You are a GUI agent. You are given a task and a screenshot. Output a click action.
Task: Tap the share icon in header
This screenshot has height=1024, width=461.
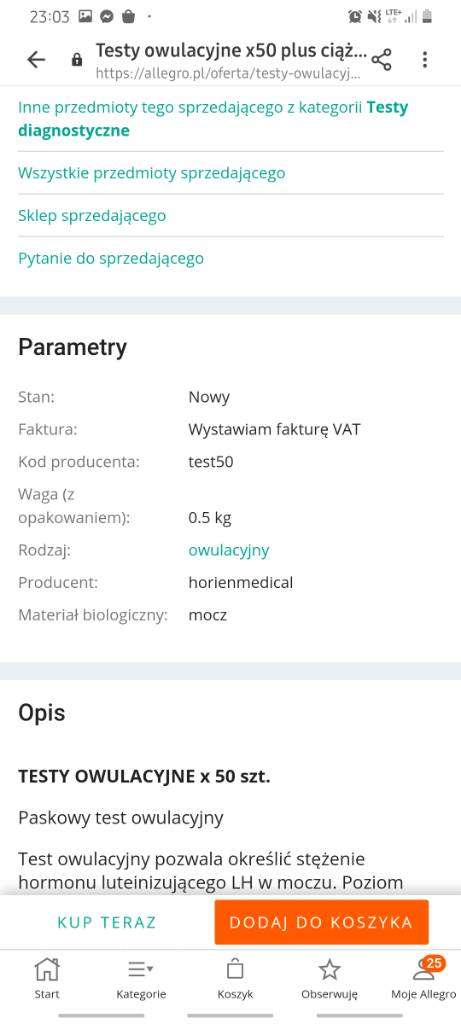(381, 60)
